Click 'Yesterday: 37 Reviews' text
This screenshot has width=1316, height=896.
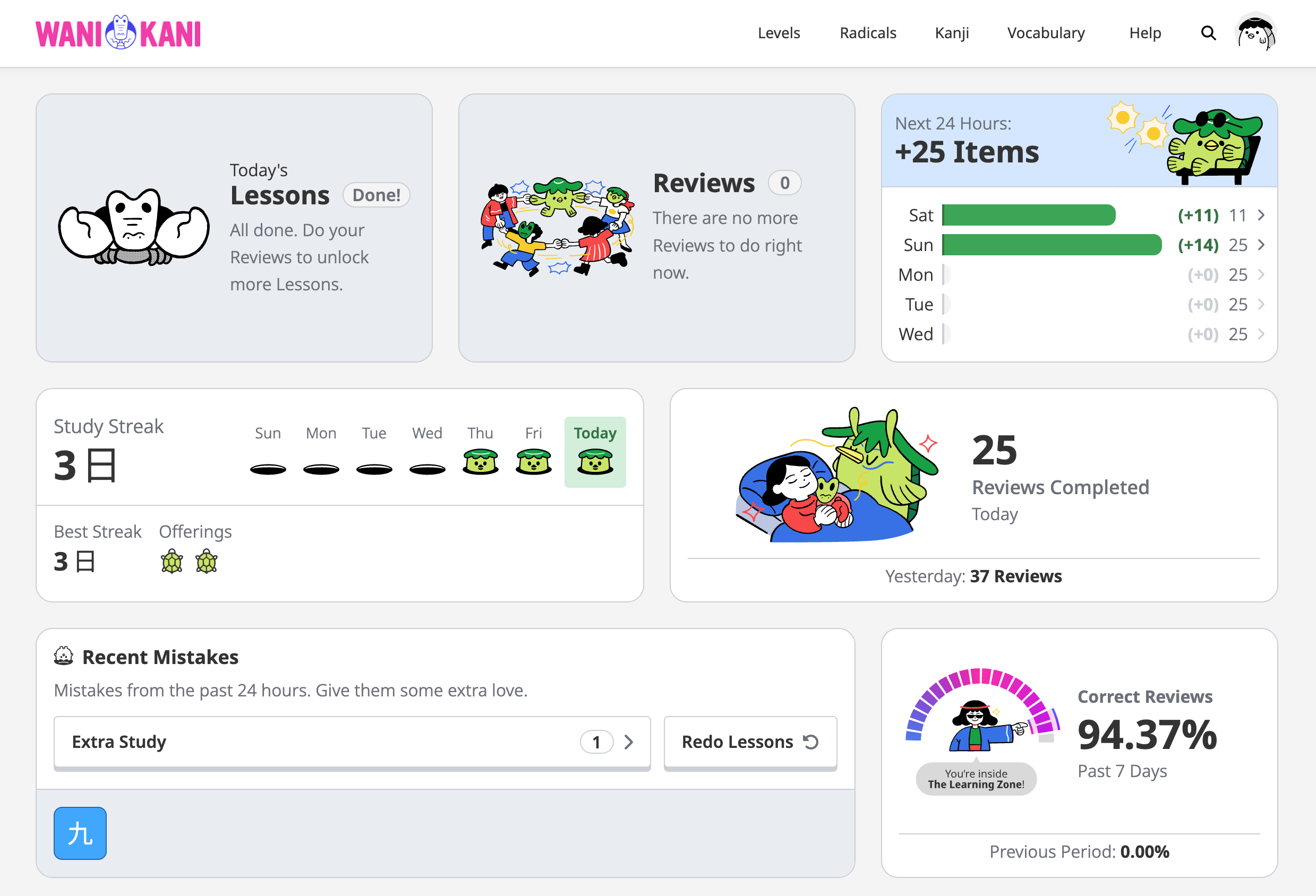973,575
